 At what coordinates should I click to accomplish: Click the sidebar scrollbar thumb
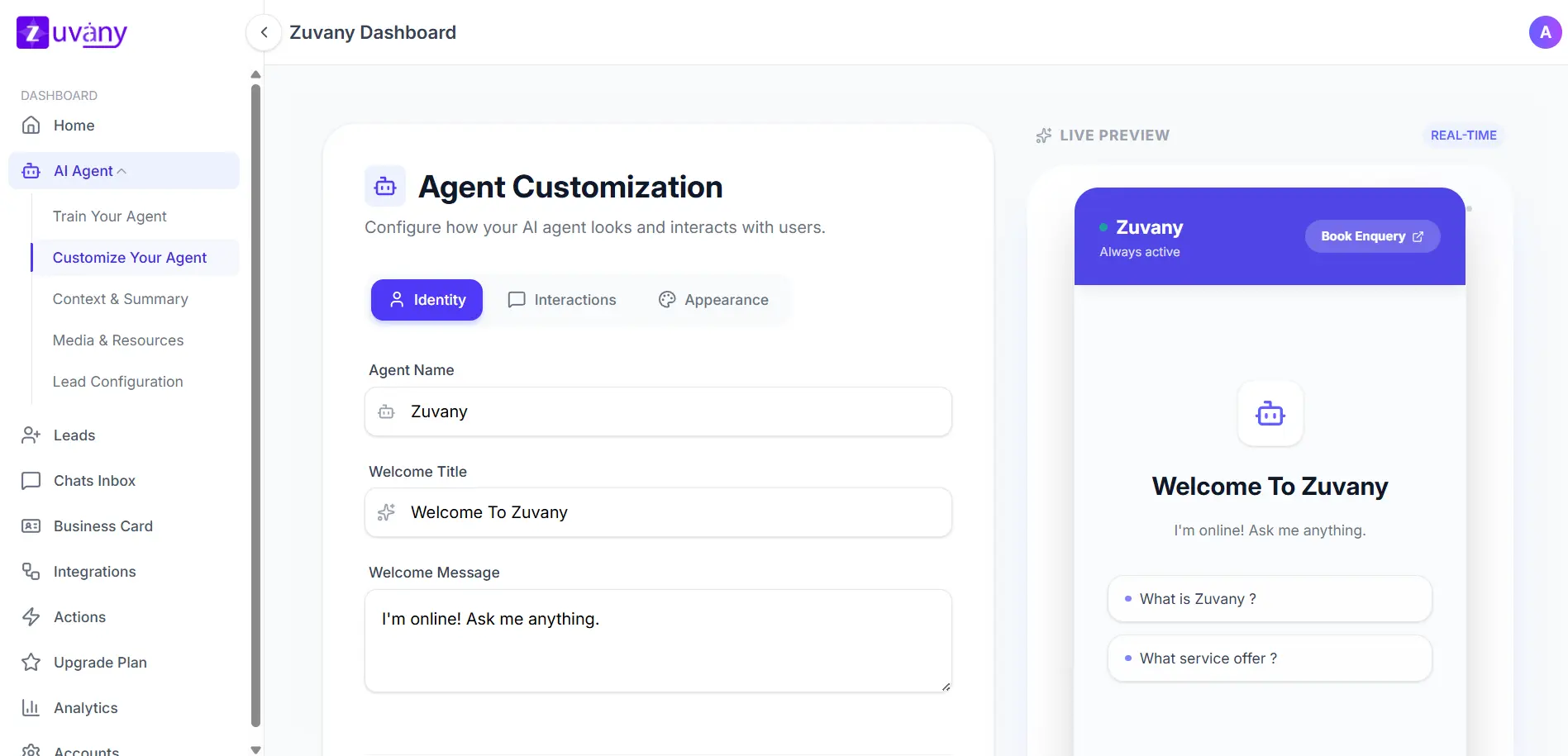pos(255,405)
